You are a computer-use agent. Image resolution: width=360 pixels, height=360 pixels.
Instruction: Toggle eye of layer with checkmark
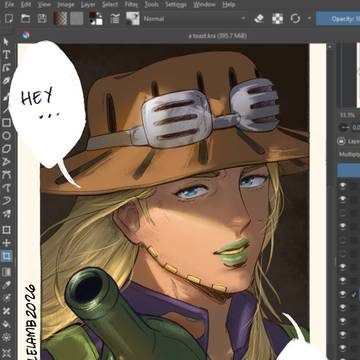tap(343, 294)
